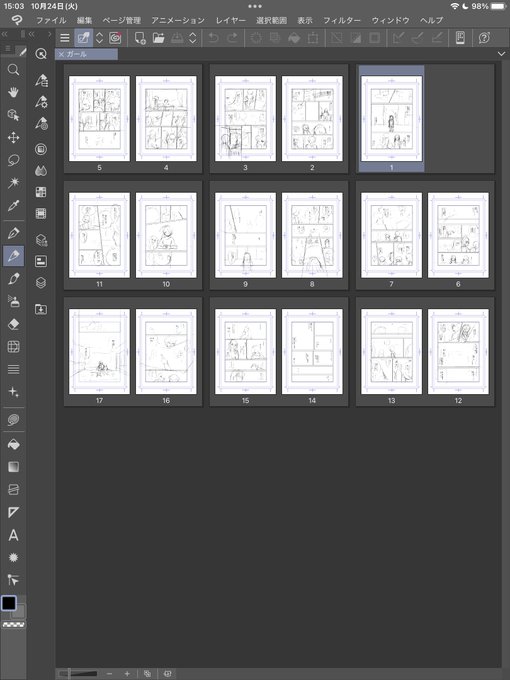Viewport: 510px width, 680px height.
Task: Select the Eyedropper tool
Action: pos(13,206)
